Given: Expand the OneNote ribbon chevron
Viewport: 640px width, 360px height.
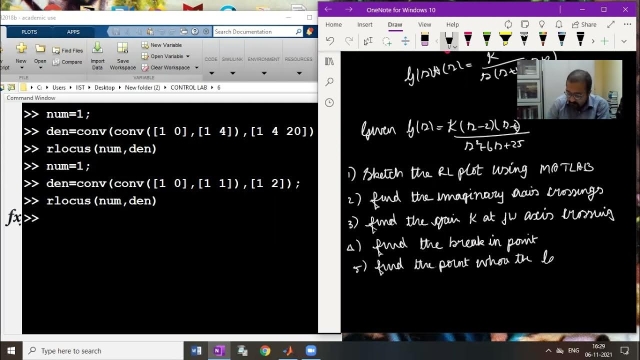Looking at the screenshot, I should pos(624,41).
